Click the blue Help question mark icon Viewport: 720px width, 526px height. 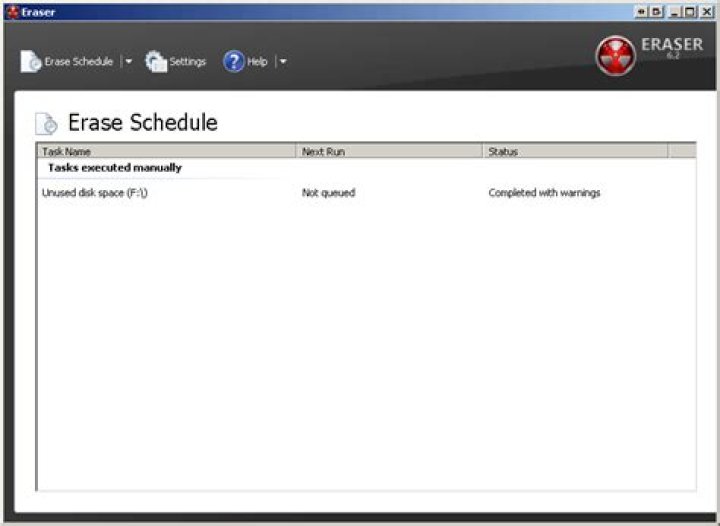(234, 62)
